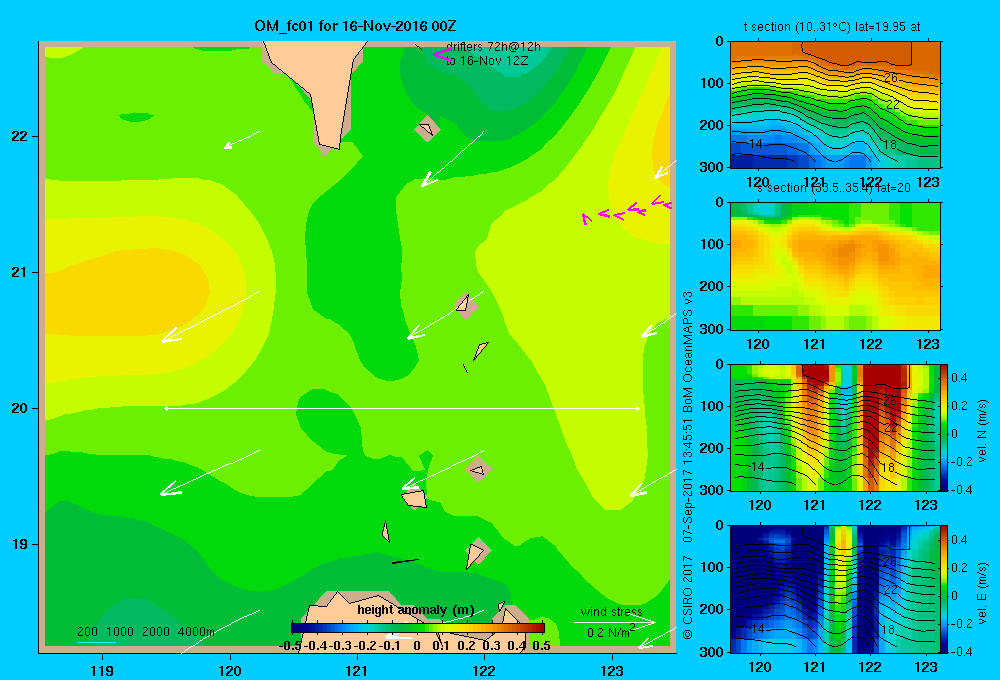Click the vel. E color scale bar
This screenshot has height=680, width=1000.
tap(944, 589)
